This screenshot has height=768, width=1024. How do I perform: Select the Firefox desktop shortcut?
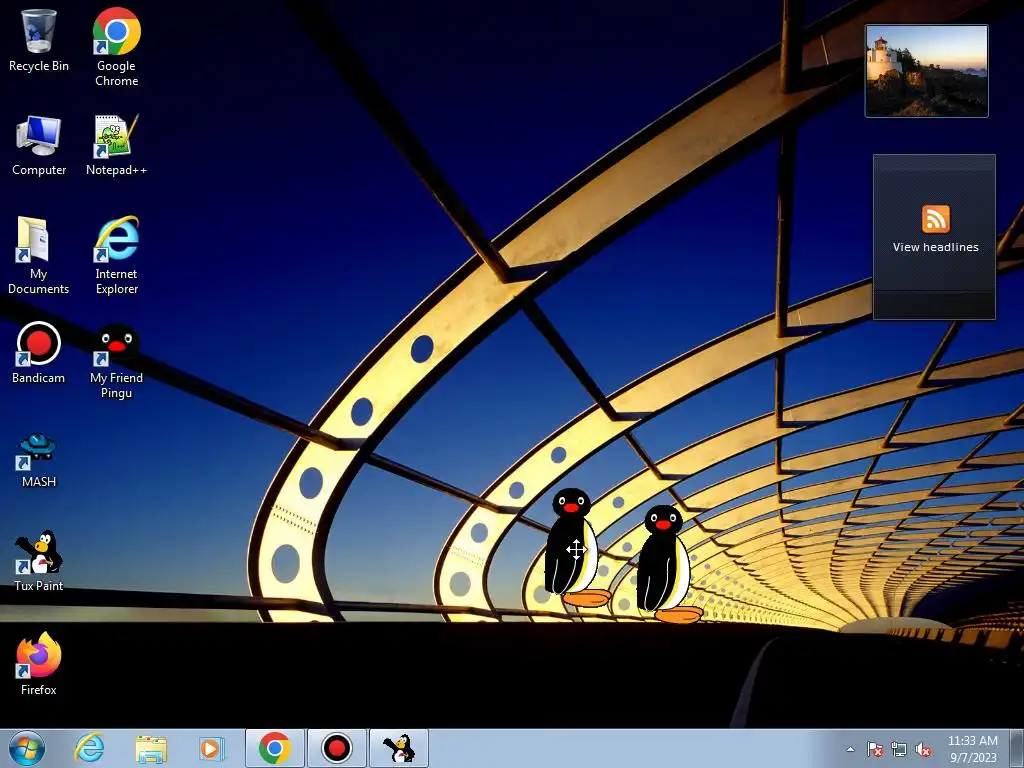[x=39, y=664]
